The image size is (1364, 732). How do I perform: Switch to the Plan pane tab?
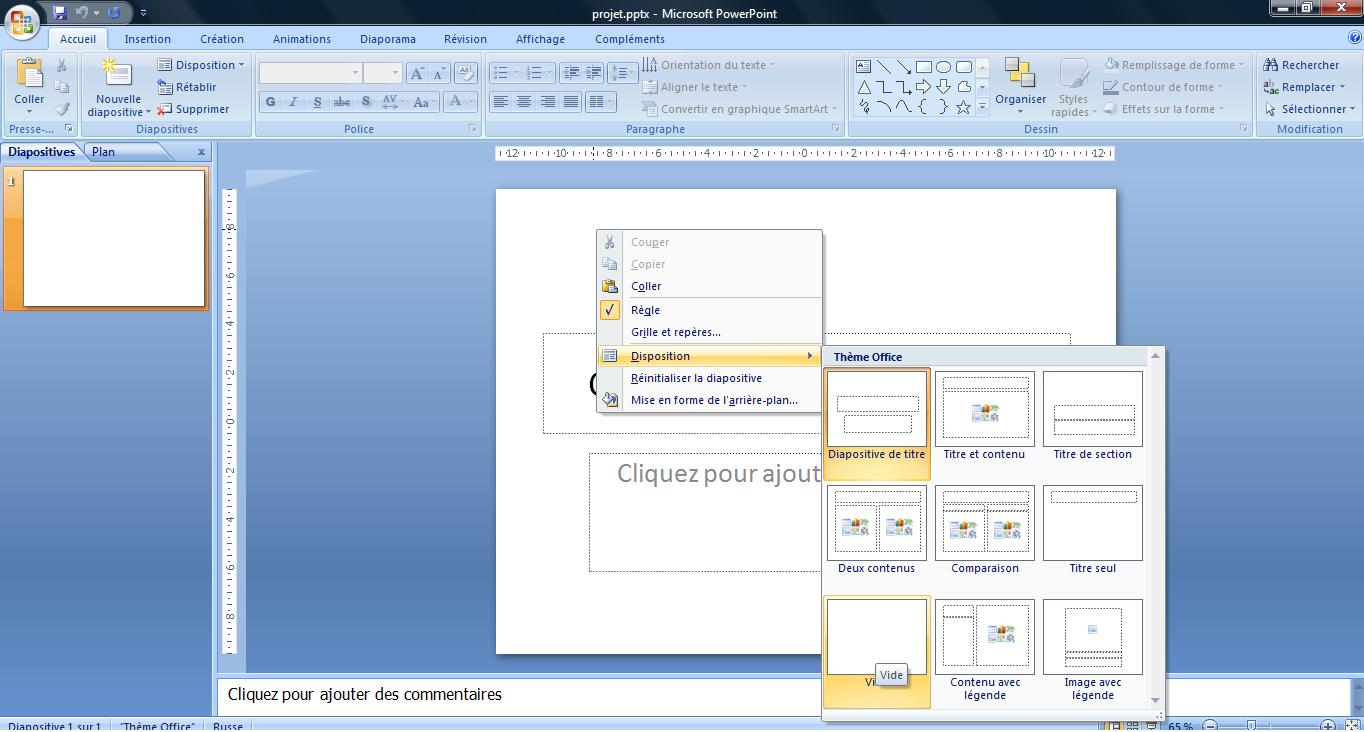(103, 152)
